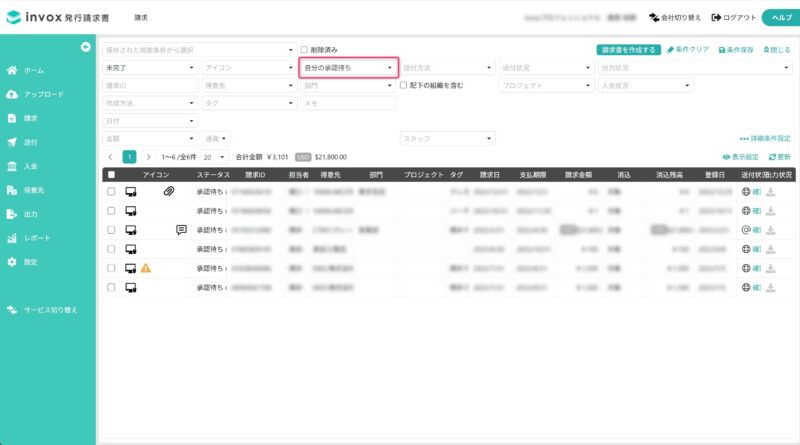This screenshot has height=445, width=800.
Task: Tick the checkbox in the comment row
Action: click(111, 230)
